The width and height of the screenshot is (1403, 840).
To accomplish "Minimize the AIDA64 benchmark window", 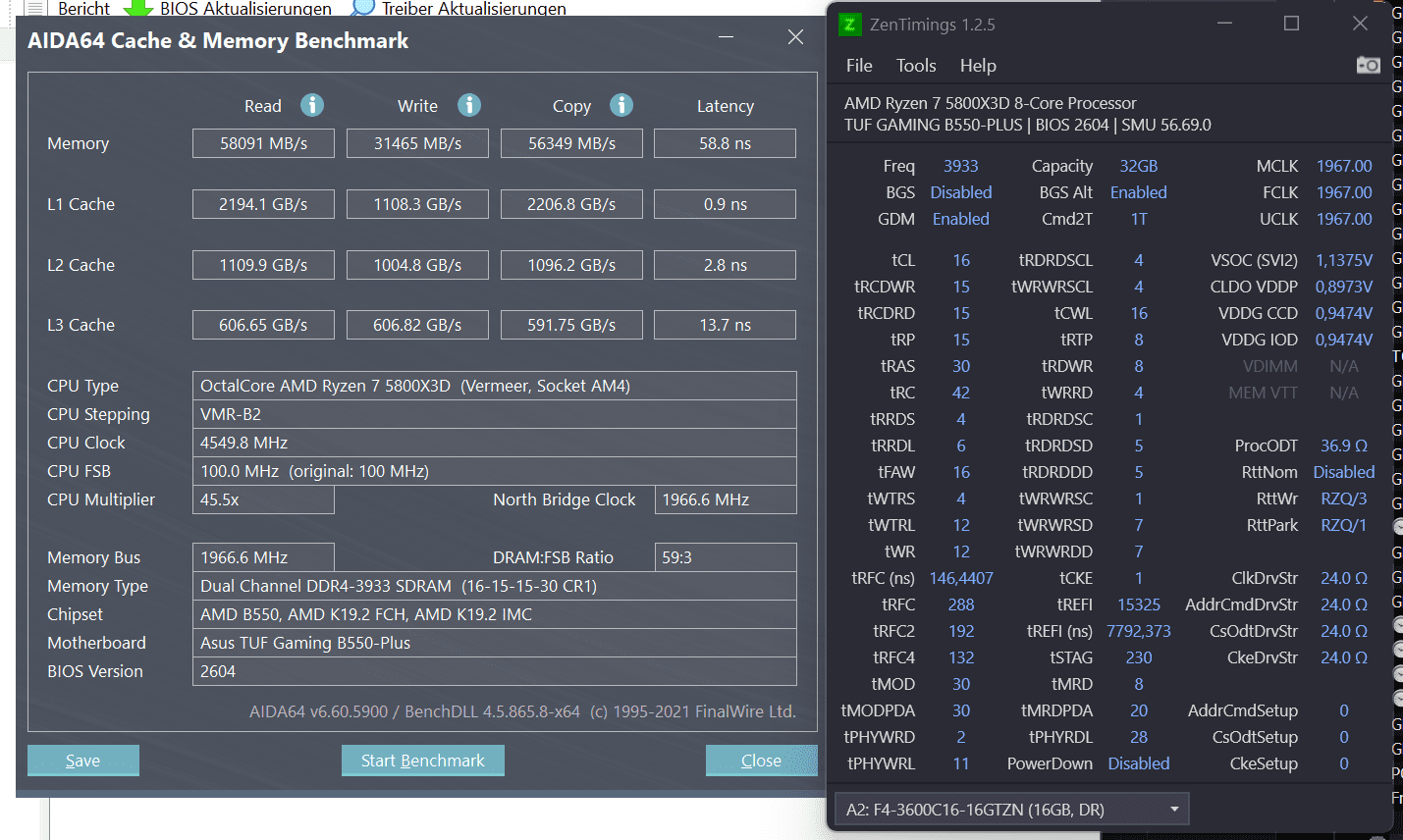I will coord(726,37).
